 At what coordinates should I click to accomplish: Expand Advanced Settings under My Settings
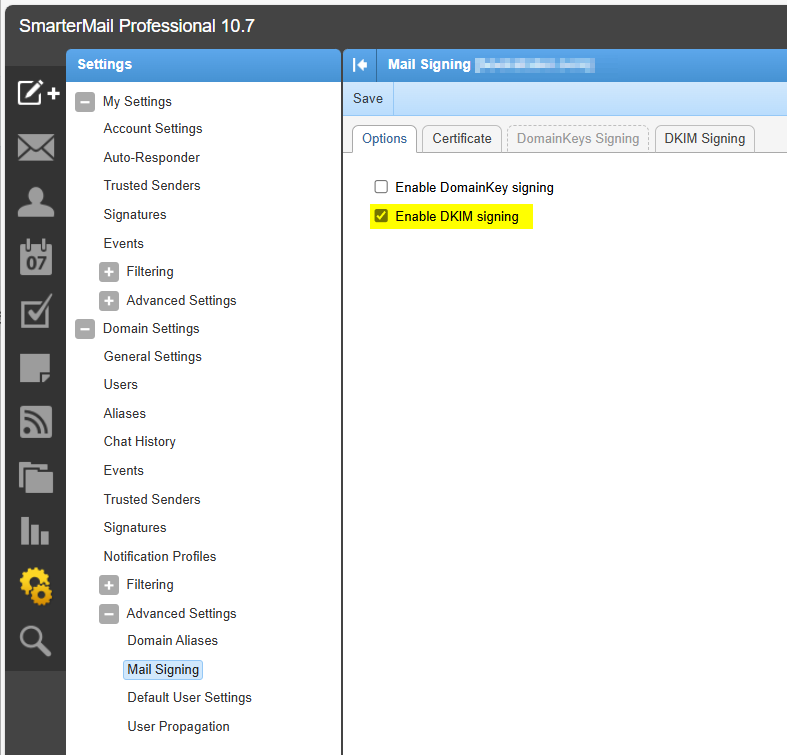(109, 301)
